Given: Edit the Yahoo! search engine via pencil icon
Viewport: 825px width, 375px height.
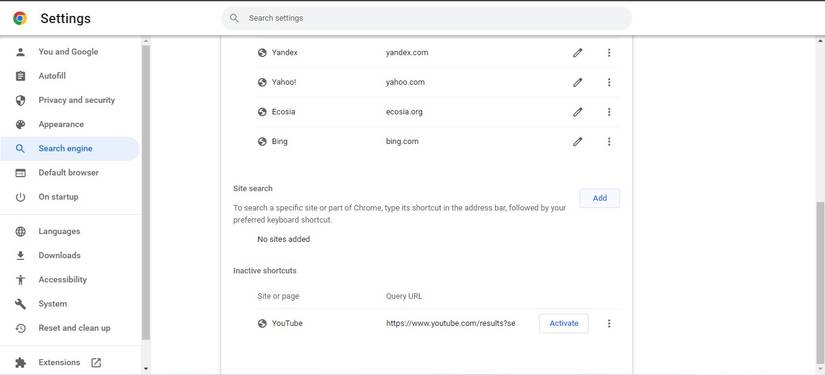Looking at the screenshot, I should point(578,82).
